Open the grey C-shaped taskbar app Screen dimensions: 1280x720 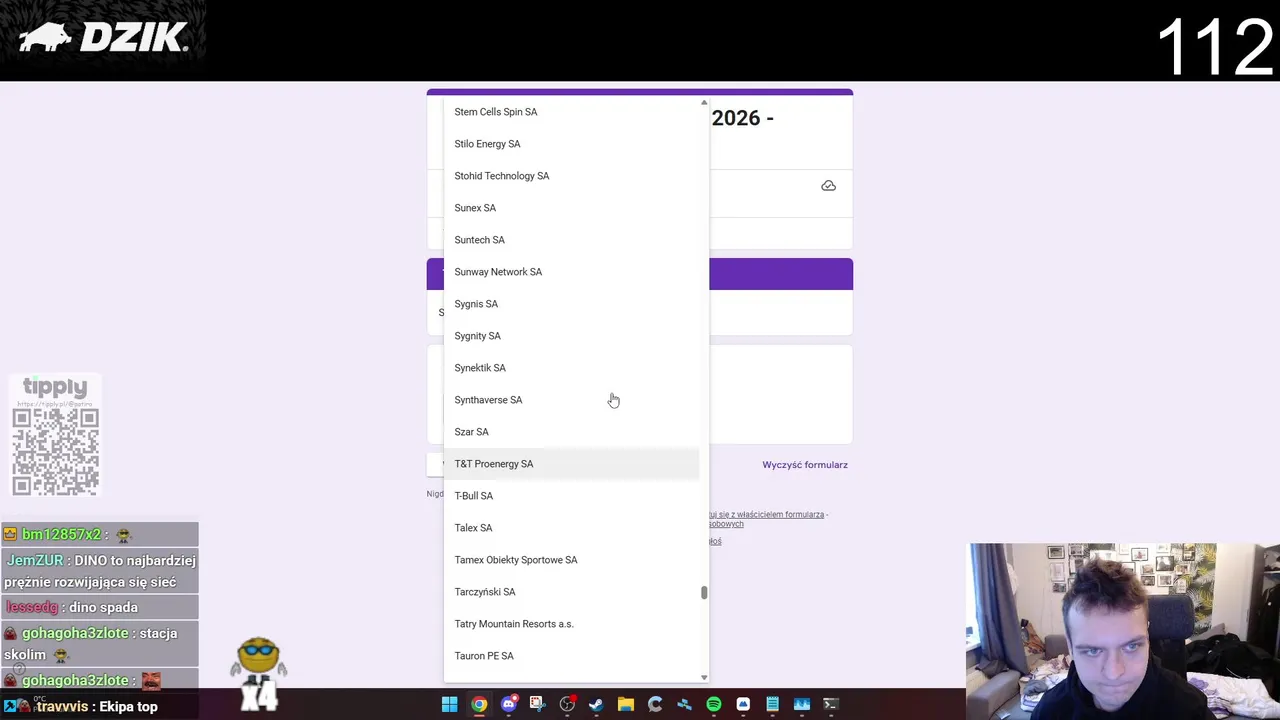[x=655, y=704]
